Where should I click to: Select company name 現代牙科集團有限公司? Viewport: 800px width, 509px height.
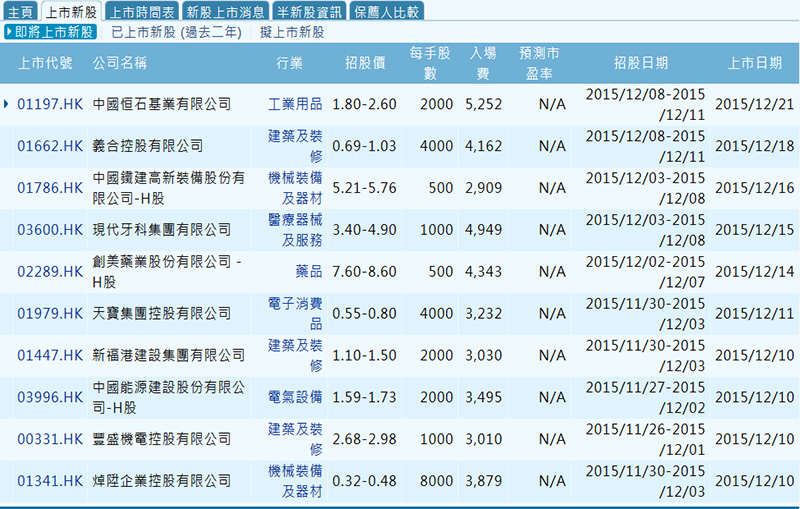pos(162,230)
